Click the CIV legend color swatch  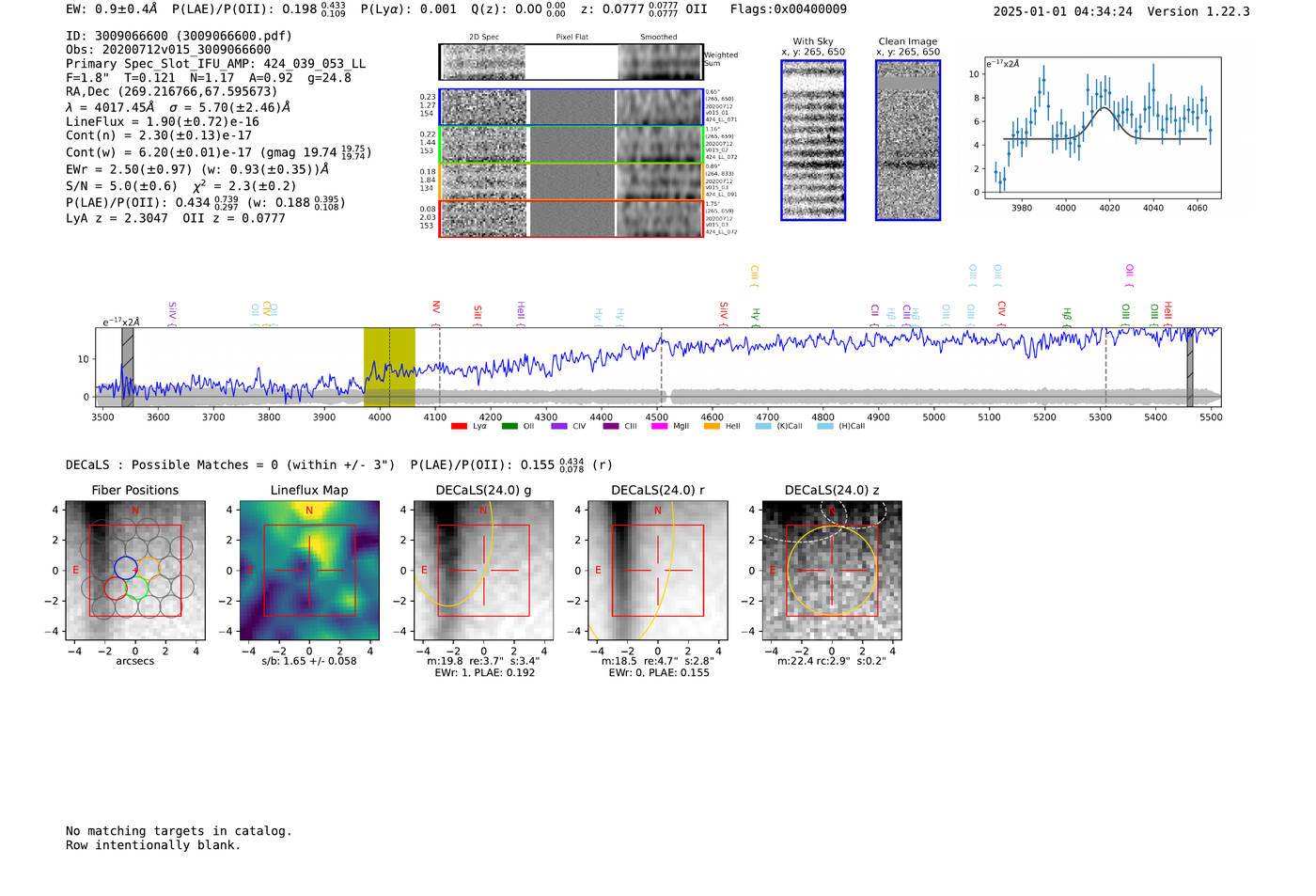click(x=560, y=426)
